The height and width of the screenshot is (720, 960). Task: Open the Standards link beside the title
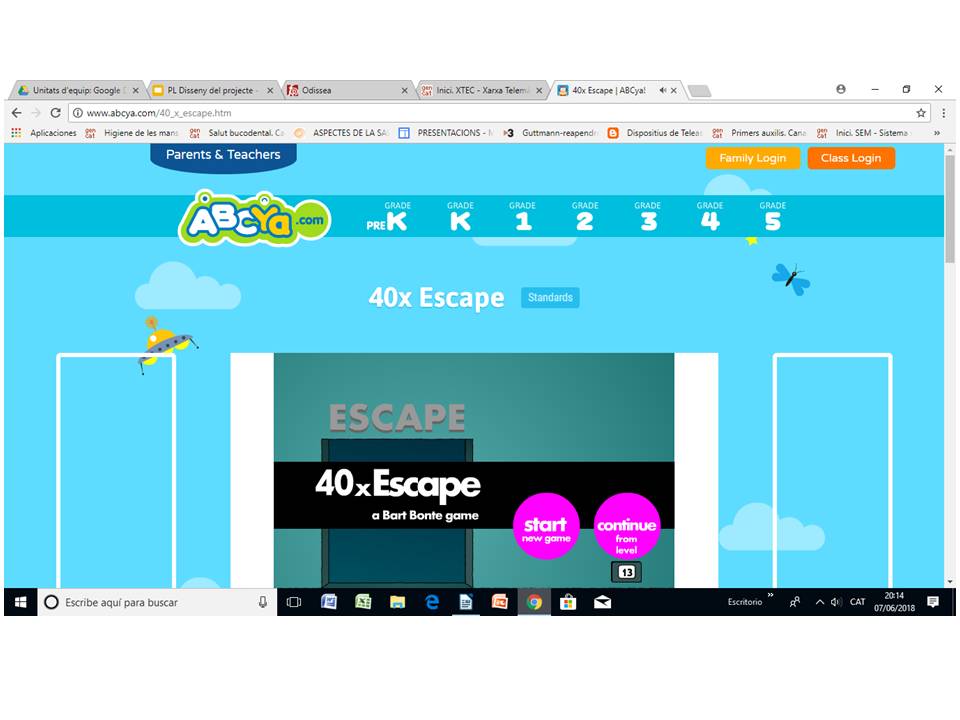coord(550,298)
